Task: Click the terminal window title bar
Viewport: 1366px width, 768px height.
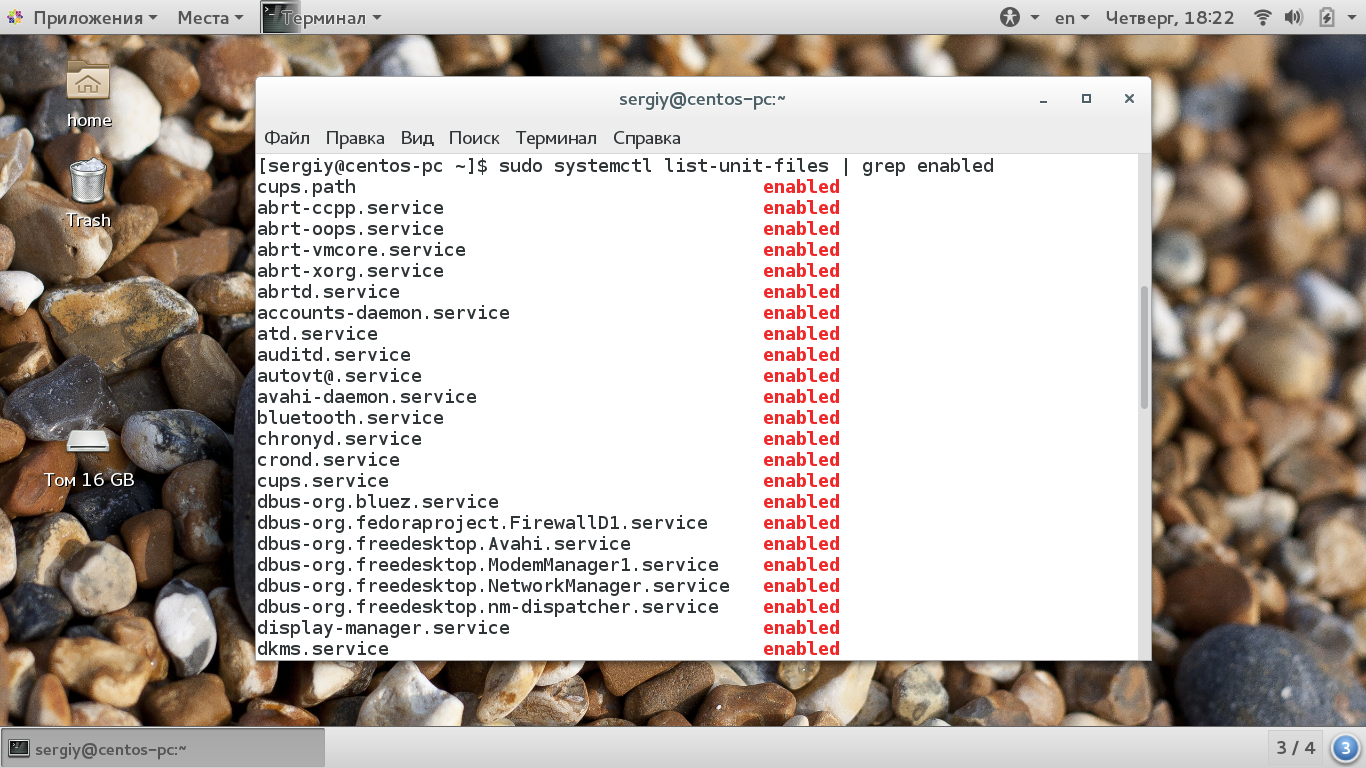Action: [x=702, y=99]
